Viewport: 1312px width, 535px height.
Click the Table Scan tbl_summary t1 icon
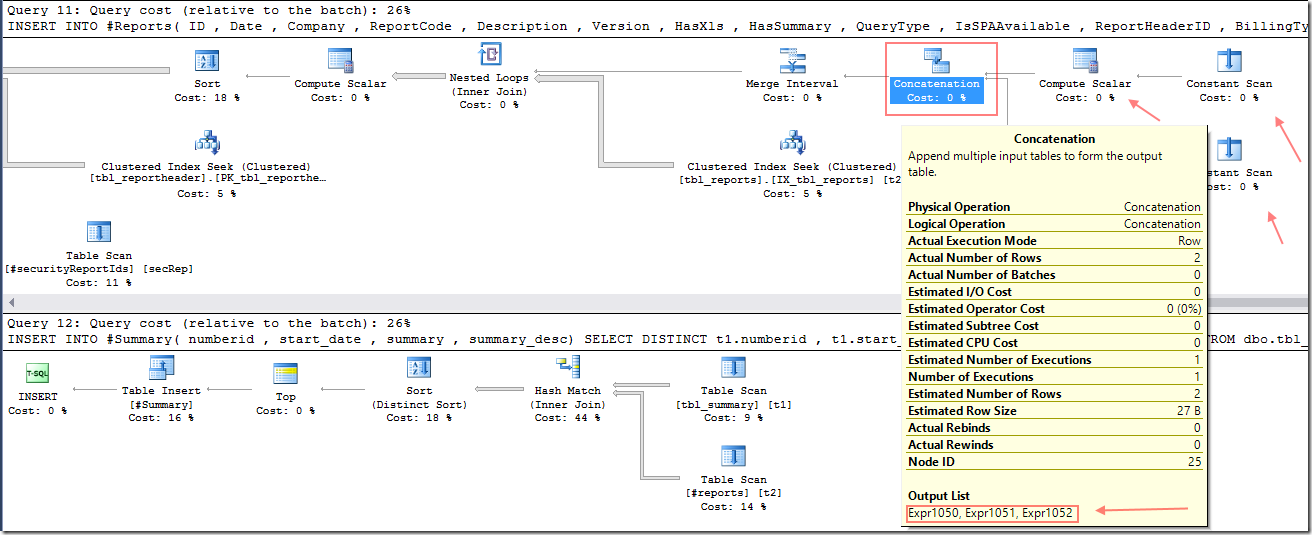tap(733, 370)
